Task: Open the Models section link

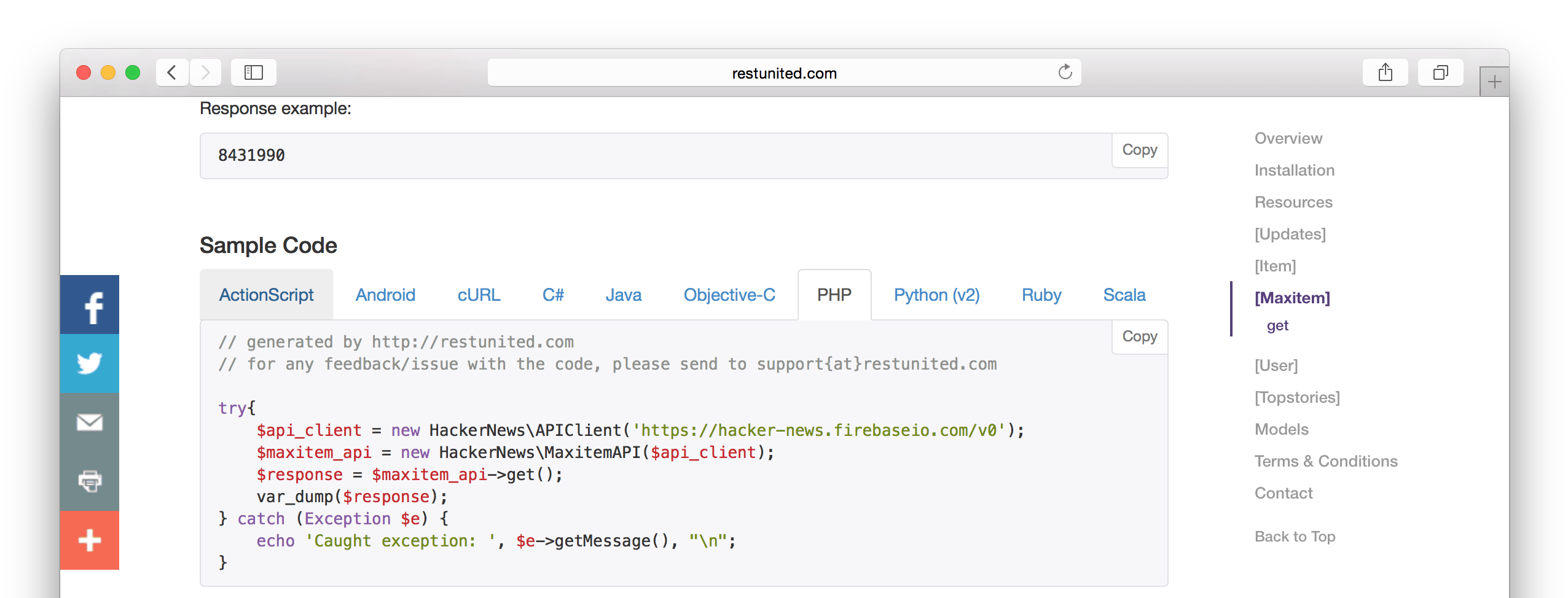Action: 1281,429
